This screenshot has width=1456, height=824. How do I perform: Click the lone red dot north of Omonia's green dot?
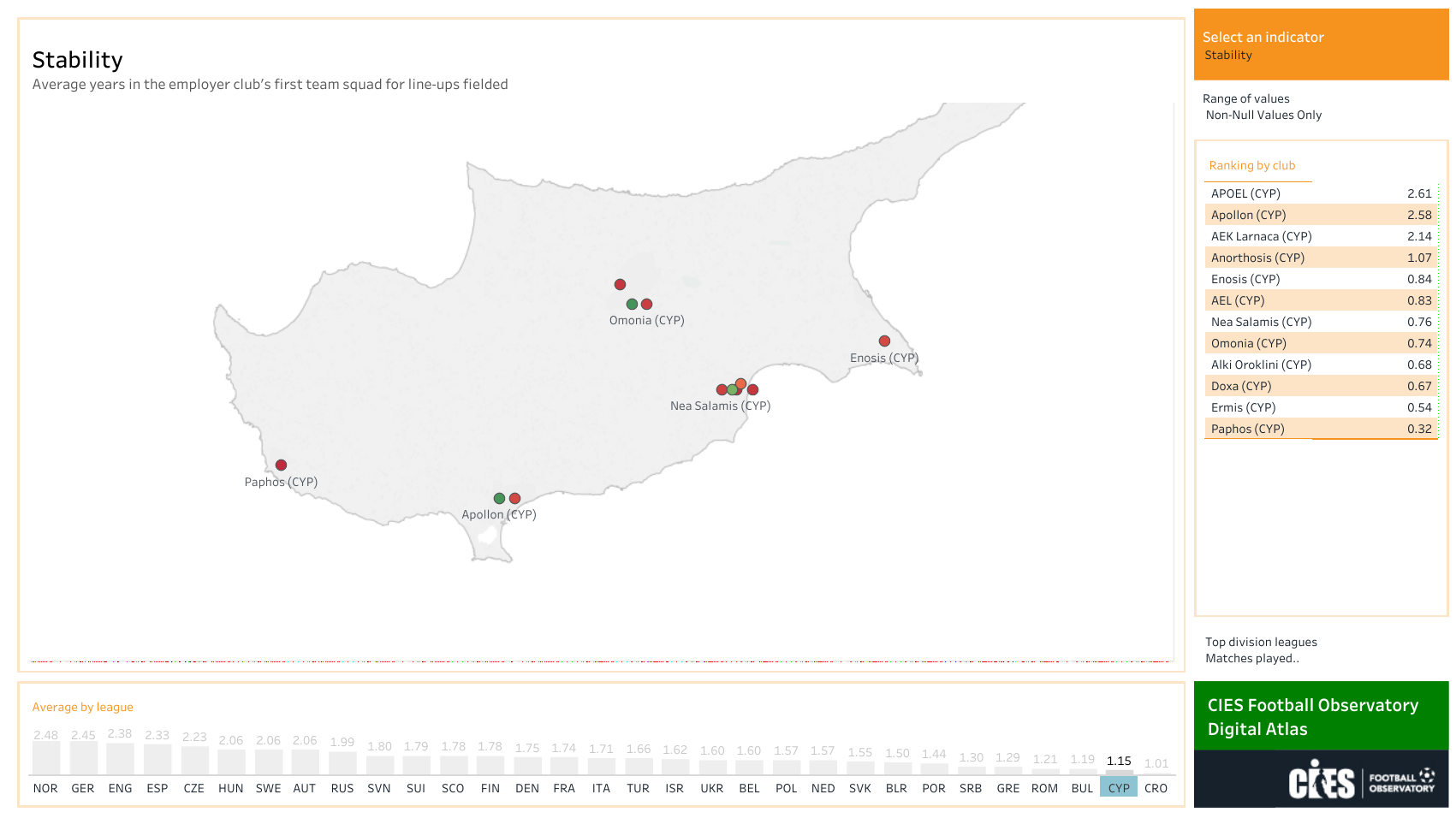coord(620,284)
